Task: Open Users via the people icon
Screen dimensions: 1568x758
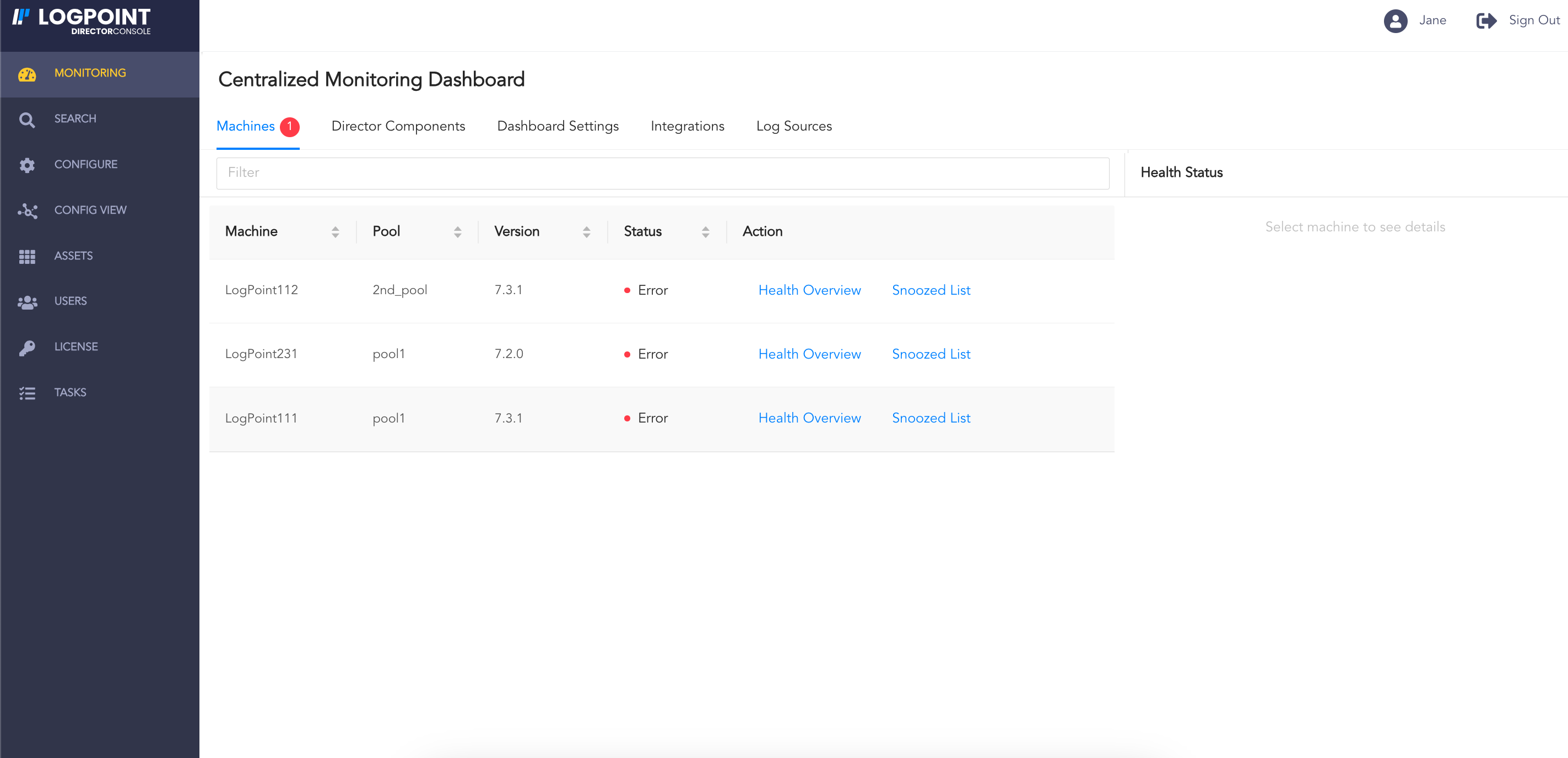Action: point(27,302)
